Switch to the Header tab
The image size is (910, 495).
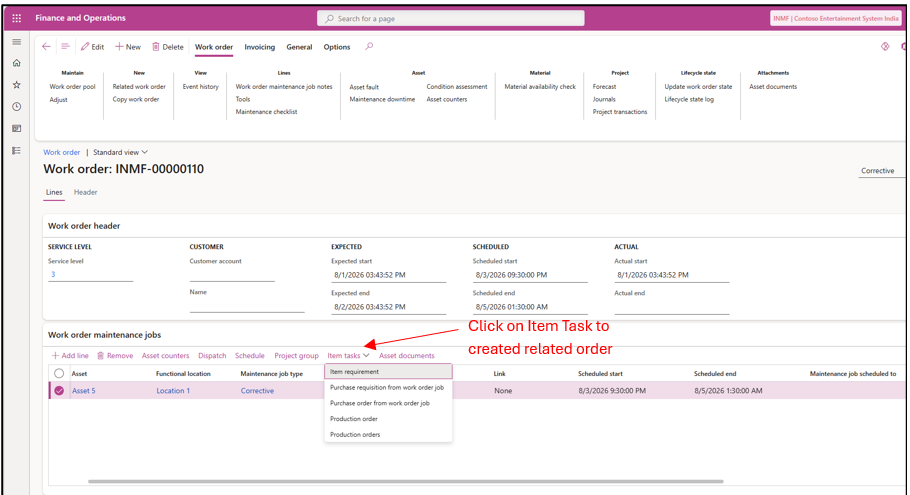(x=85, y=192)
